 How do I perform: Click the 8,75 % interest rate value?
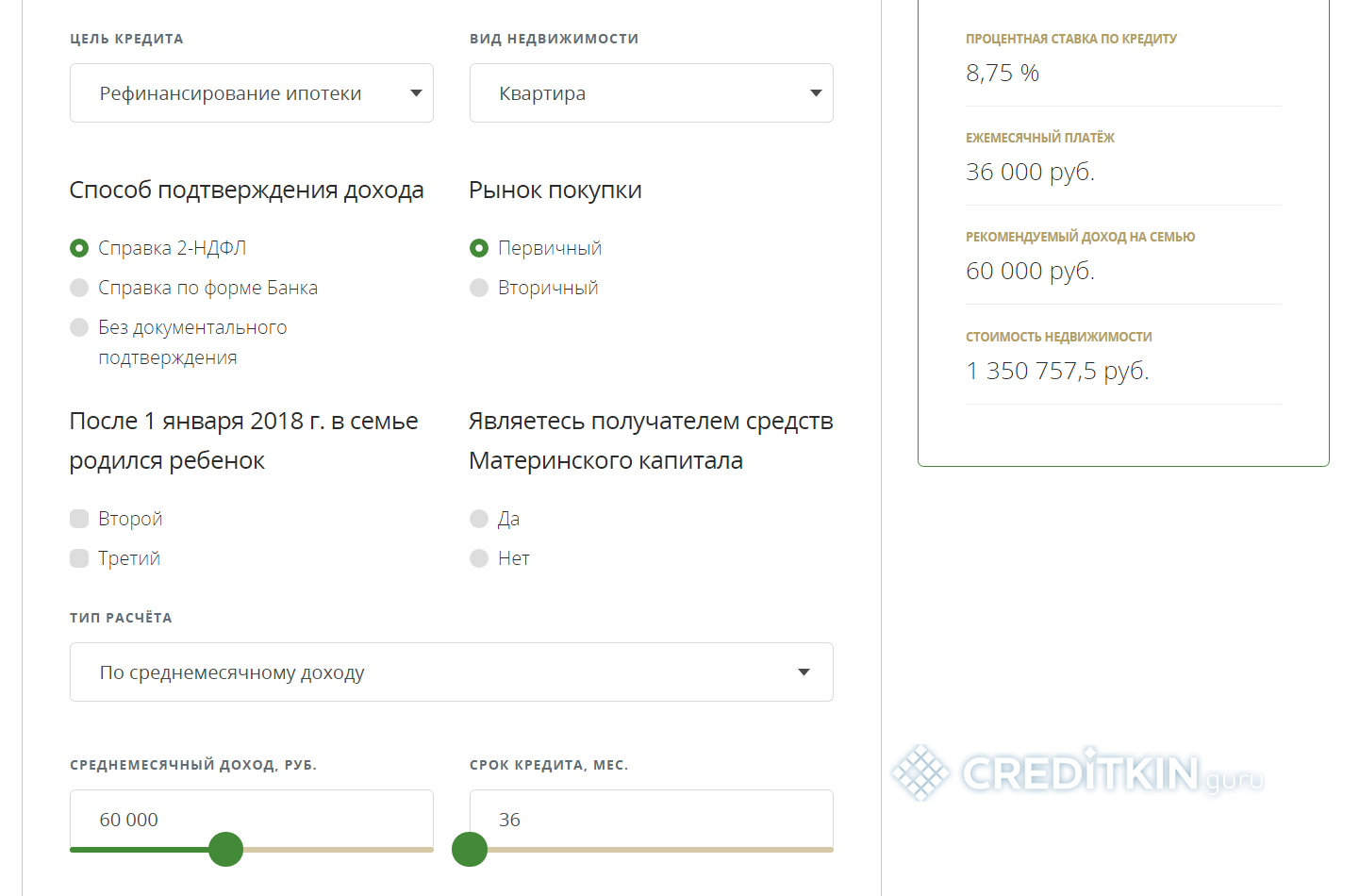click(1003, 73)
